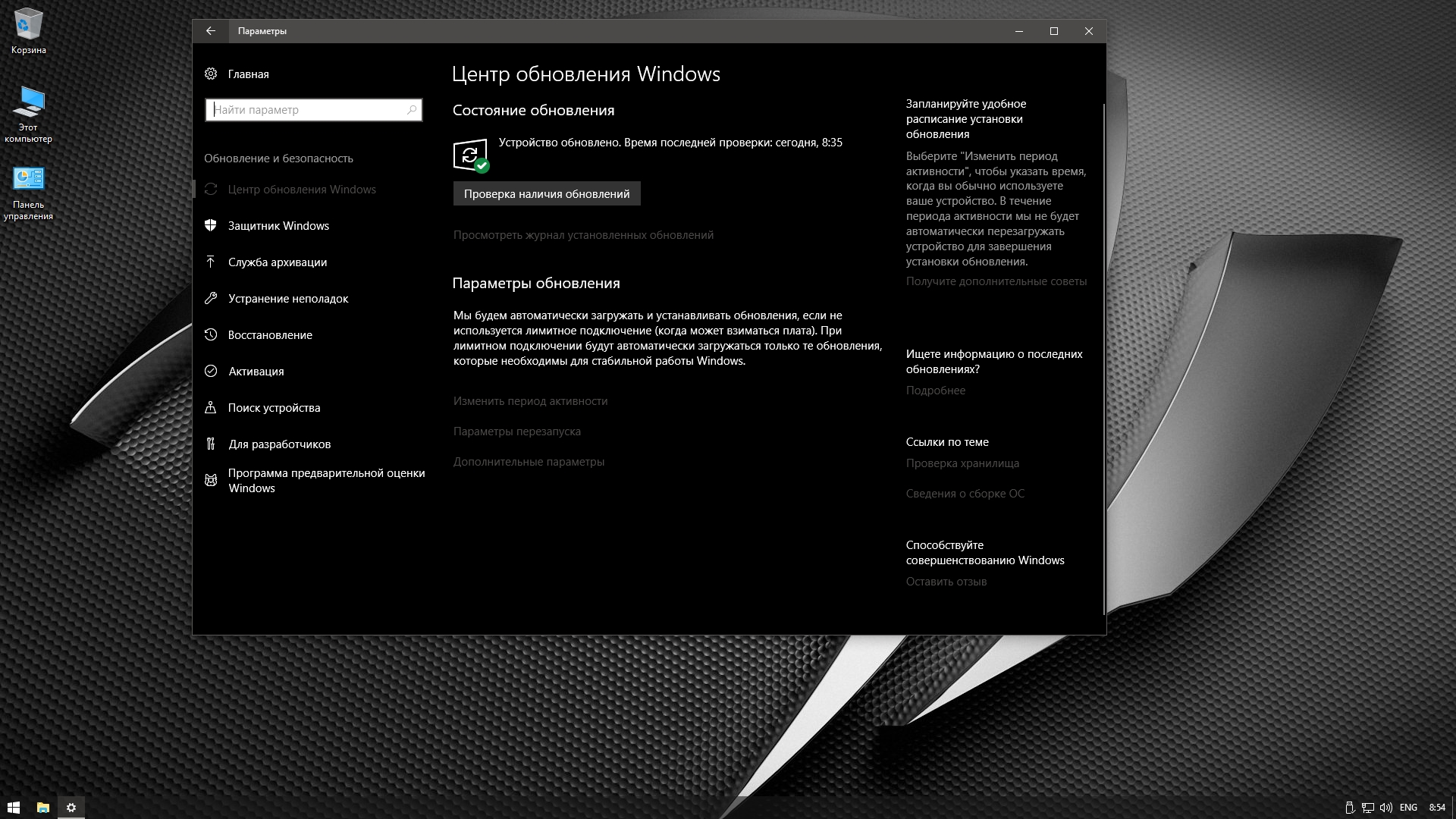1456x819 pixels.
Task: Open Windows Defender shield icon
Action: coord(211,225)
